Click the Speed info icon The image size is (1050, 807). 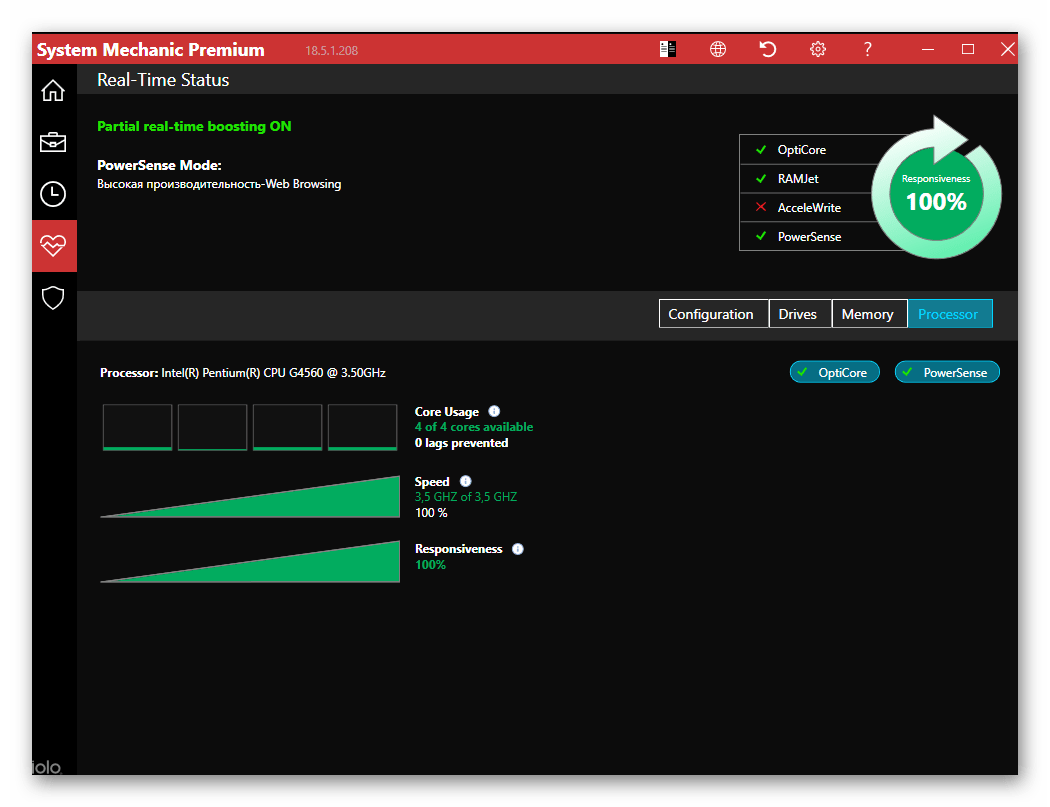(x=465, y=481)
